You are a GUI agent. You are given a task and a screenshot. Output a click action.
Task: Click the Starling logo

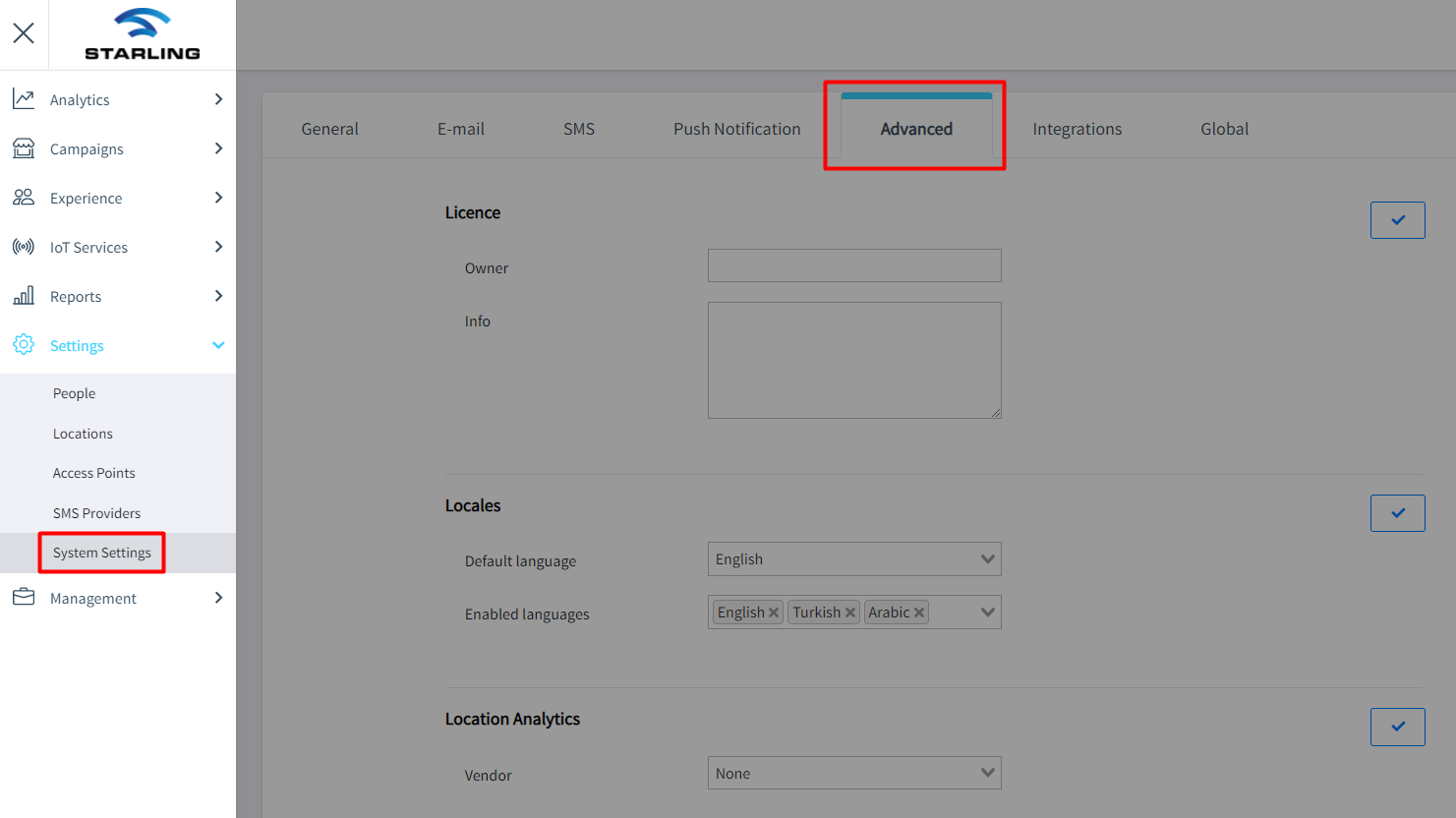141,32
